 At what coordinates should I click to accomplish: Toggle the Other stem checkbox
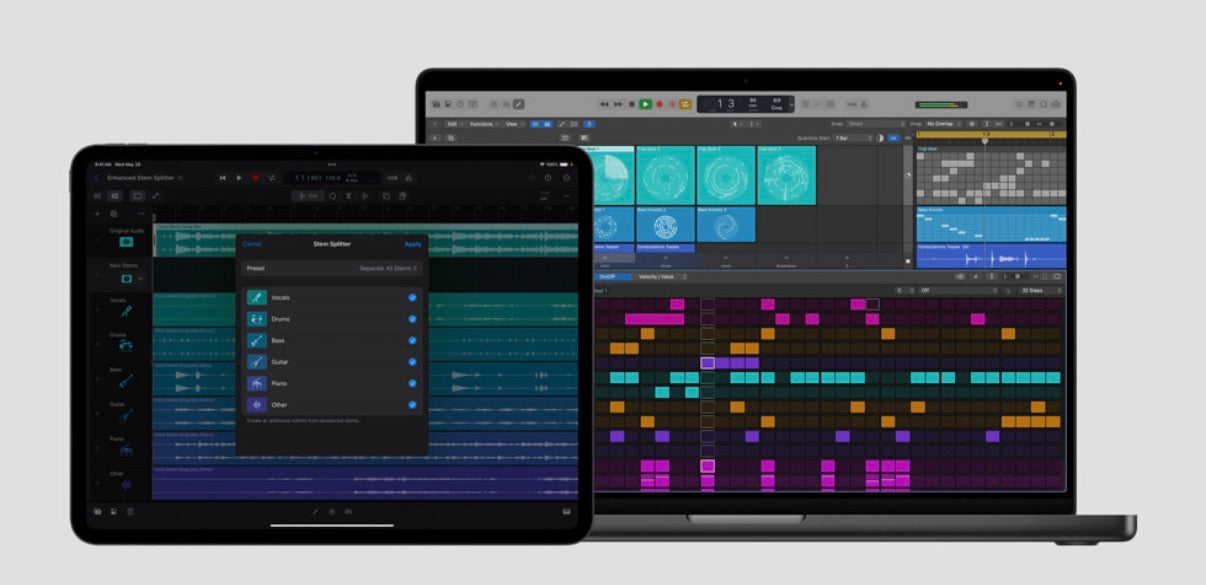412,405
